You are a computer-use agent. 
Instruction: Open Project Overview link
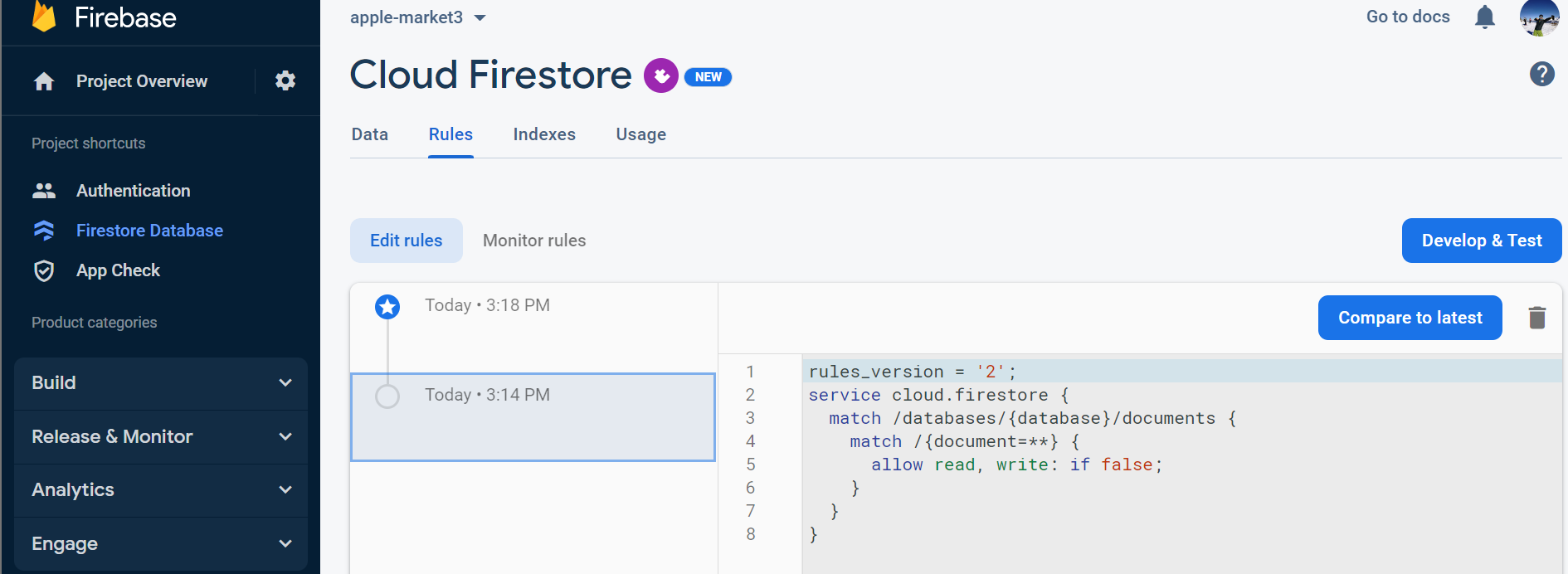click(142, 81)
